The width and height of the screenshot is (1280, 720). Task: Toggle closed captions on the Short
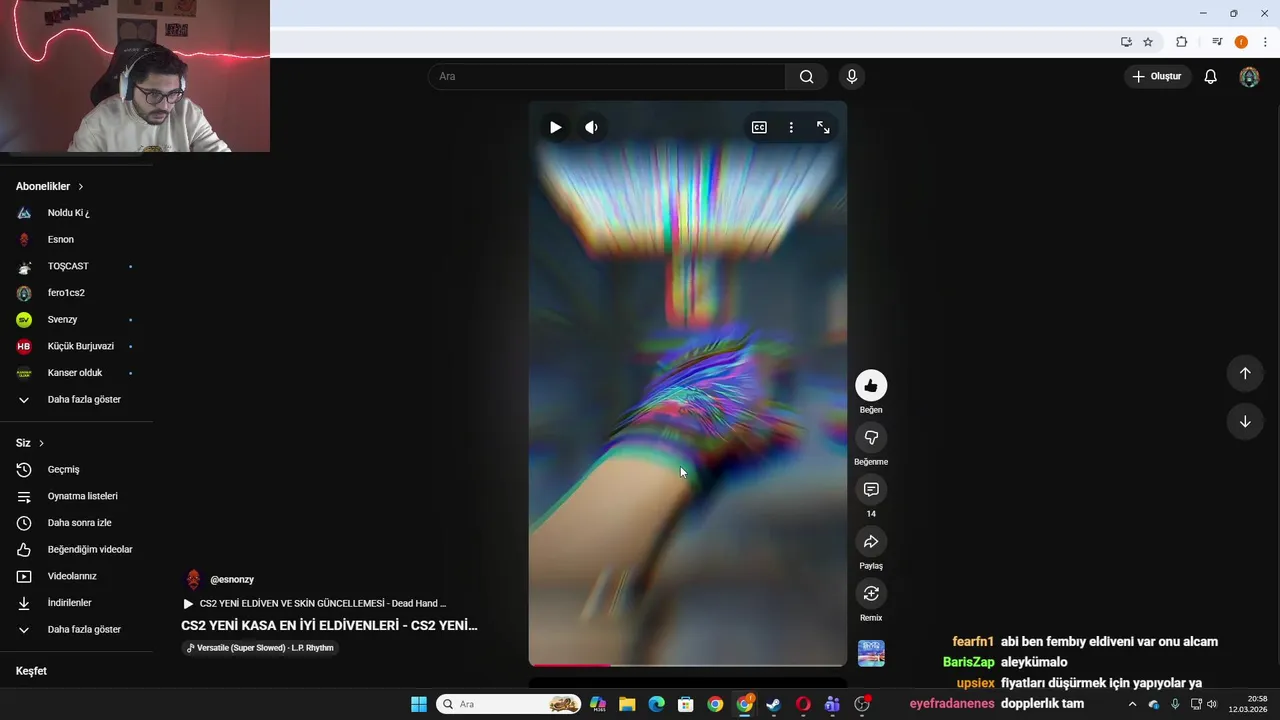pyautogui.click(x=759, y=127)
